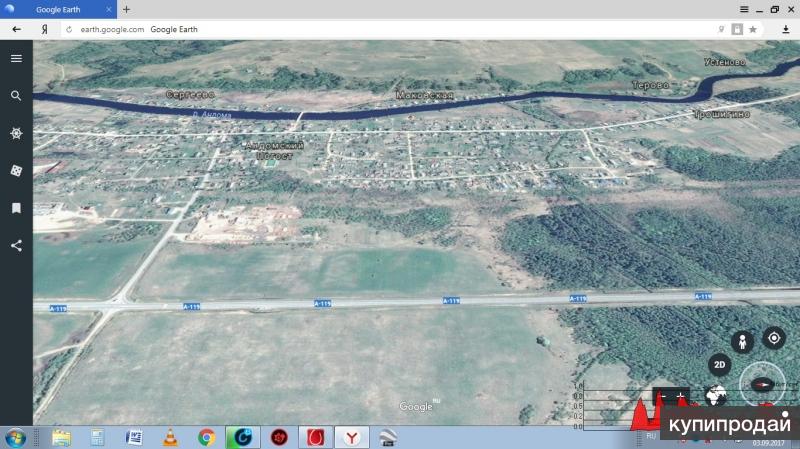Click the compass control
This screenshot has width=800, height=449.
pos(763,384)
